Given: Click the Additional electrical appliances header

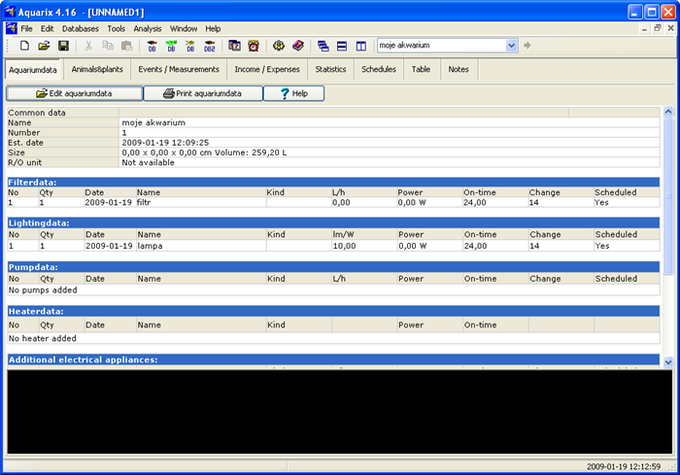Looking at the screenshot, I should (x=333, y=360).
